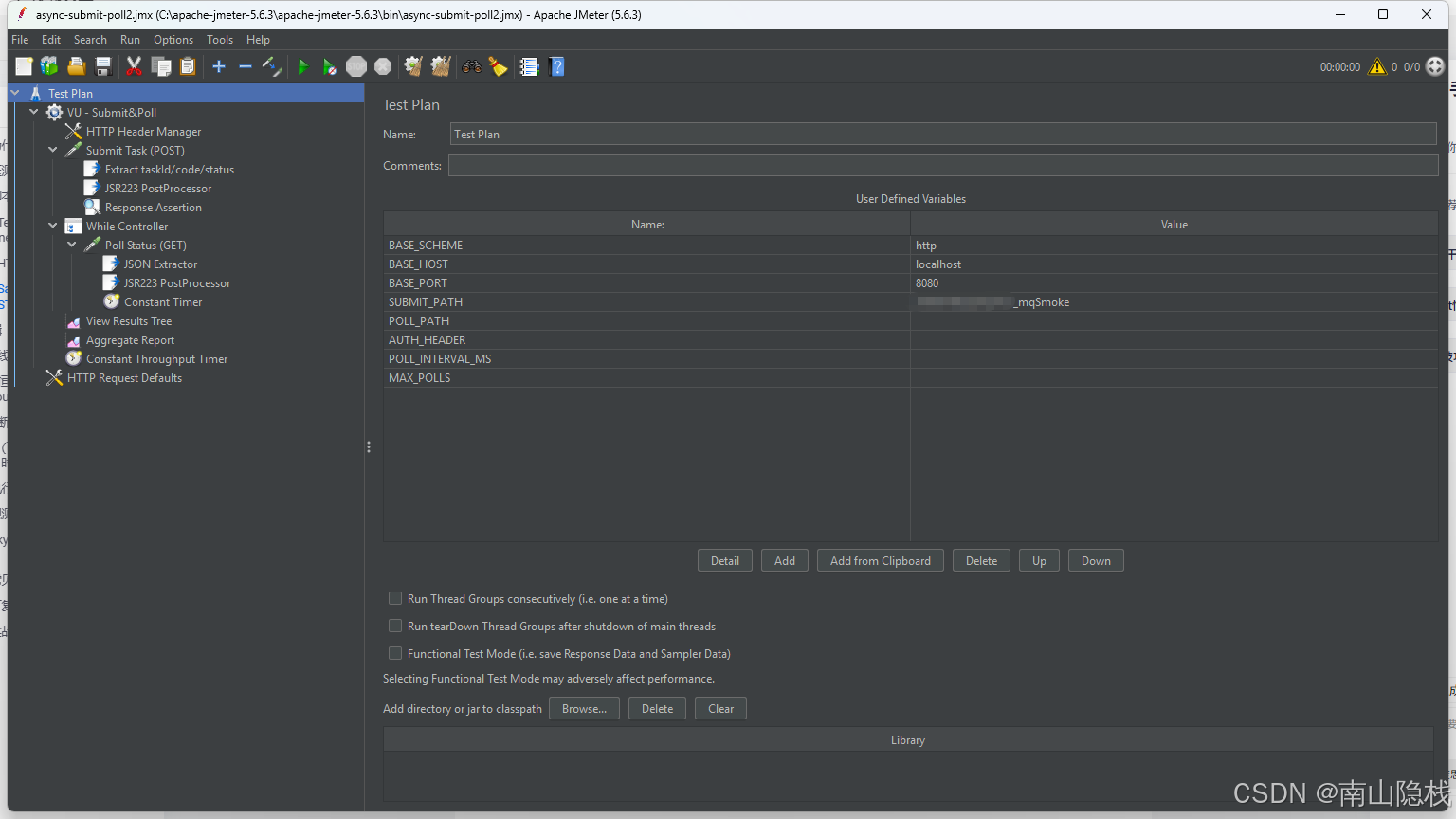Image resolution: width=1456 pixels, height=819 pixels.
Task: Click Start no pauses icon
Action: (x=329, y=66)
